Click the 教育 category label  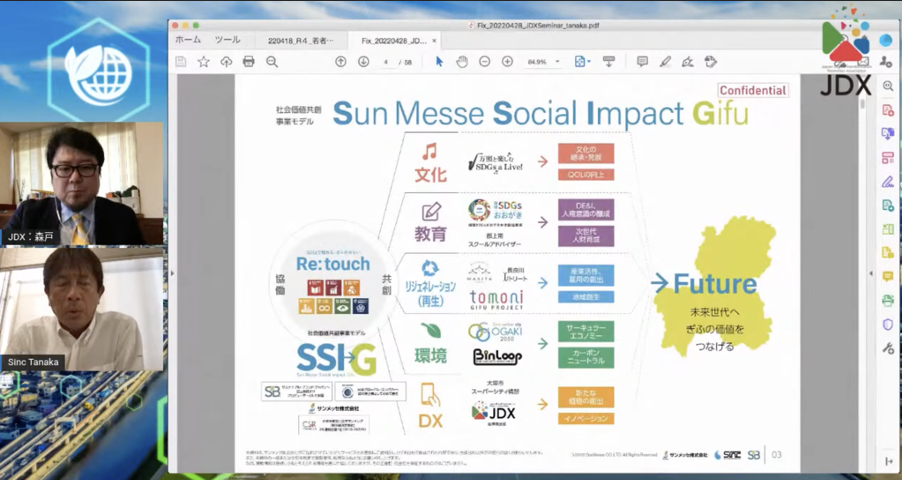[430, 234]
